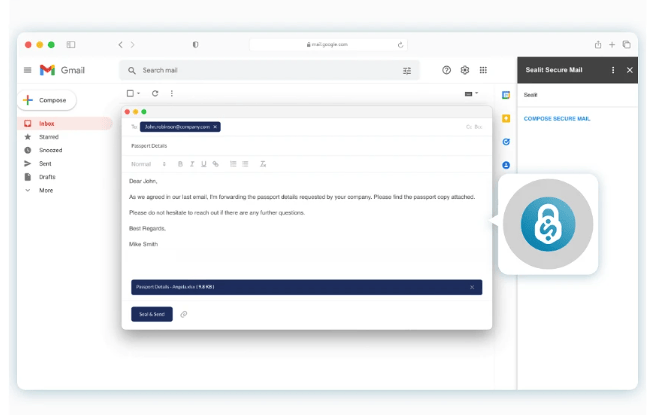Toggle italic formatting
Screen dimensions: 649x415
point(192,163)
